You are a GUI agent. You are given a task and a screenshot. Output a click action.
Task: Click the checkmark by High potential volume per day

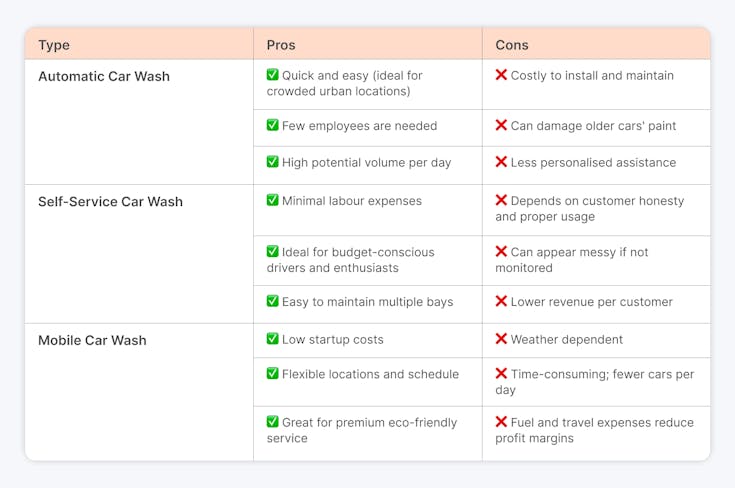pyautogui.click(x=272, y=162)
